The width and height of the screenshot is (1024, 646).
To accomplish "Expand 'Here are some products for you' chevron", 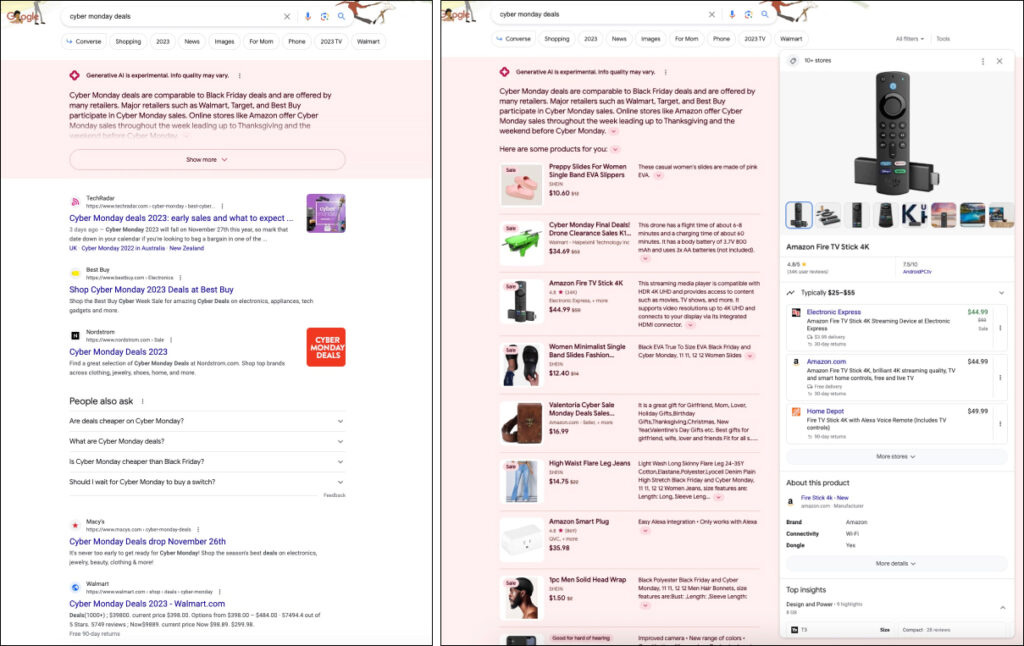I will pos(615,150).
